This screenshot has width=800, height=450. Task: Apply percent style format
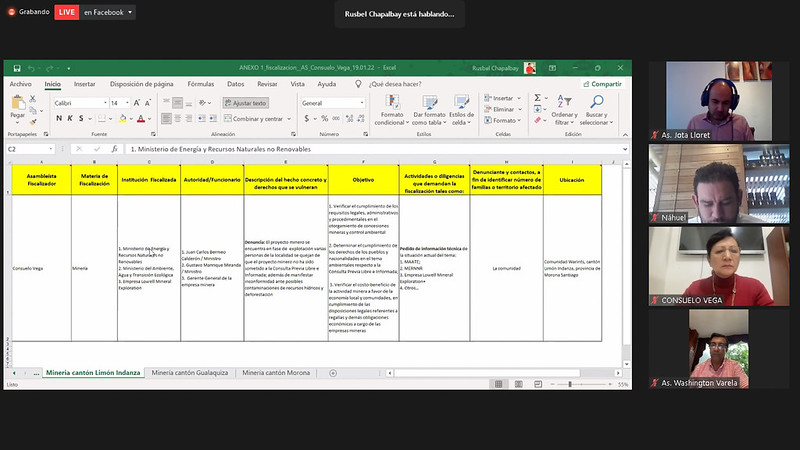pyautogui.click(x=324, y=118)
